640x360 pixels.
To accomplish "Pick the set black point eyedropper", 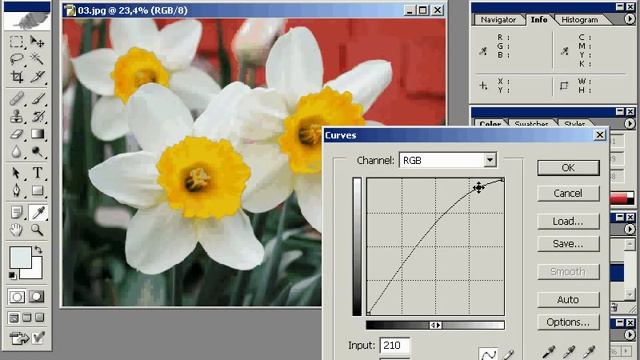I will [548, 352].
